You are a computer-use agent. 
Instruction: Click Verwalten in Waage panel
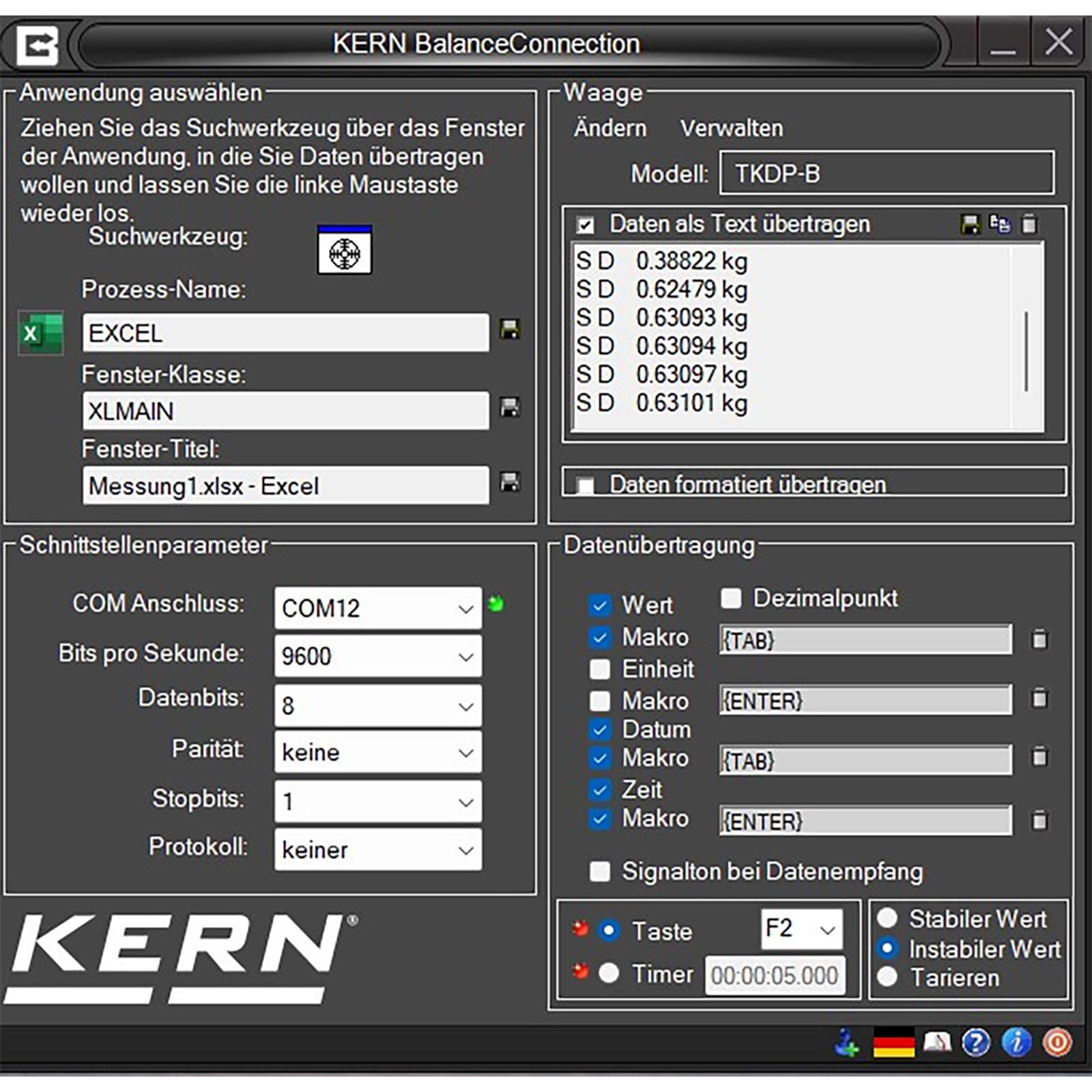pos(732,128)
